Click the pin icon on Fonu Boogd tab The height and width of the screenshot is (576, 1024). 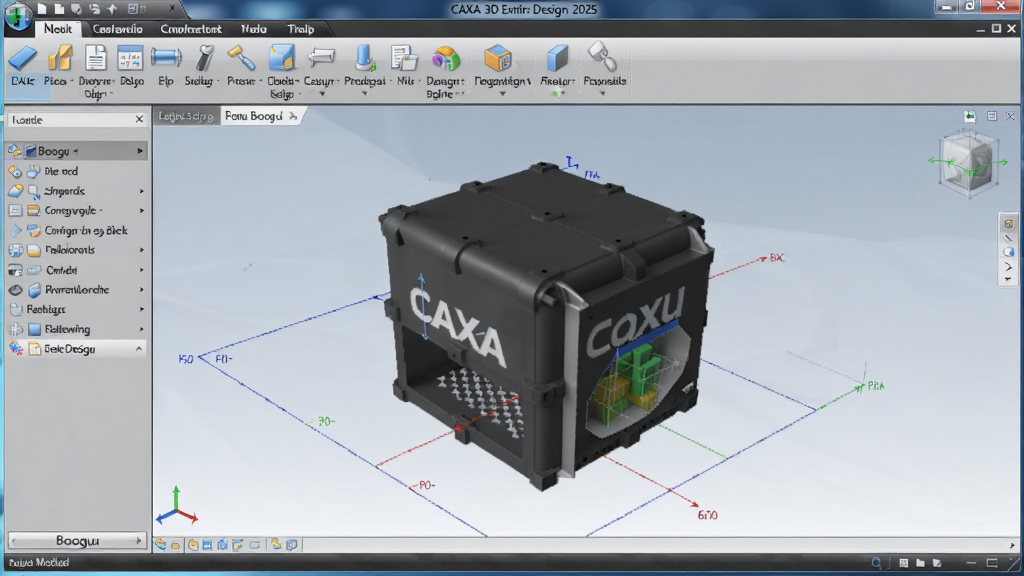293,116
